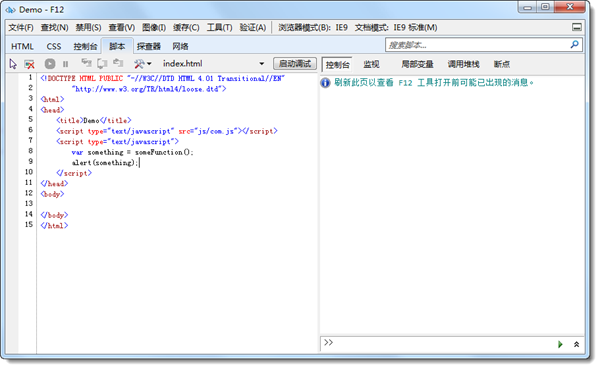Open the 局部变量 tab

(x=417, y=64)
